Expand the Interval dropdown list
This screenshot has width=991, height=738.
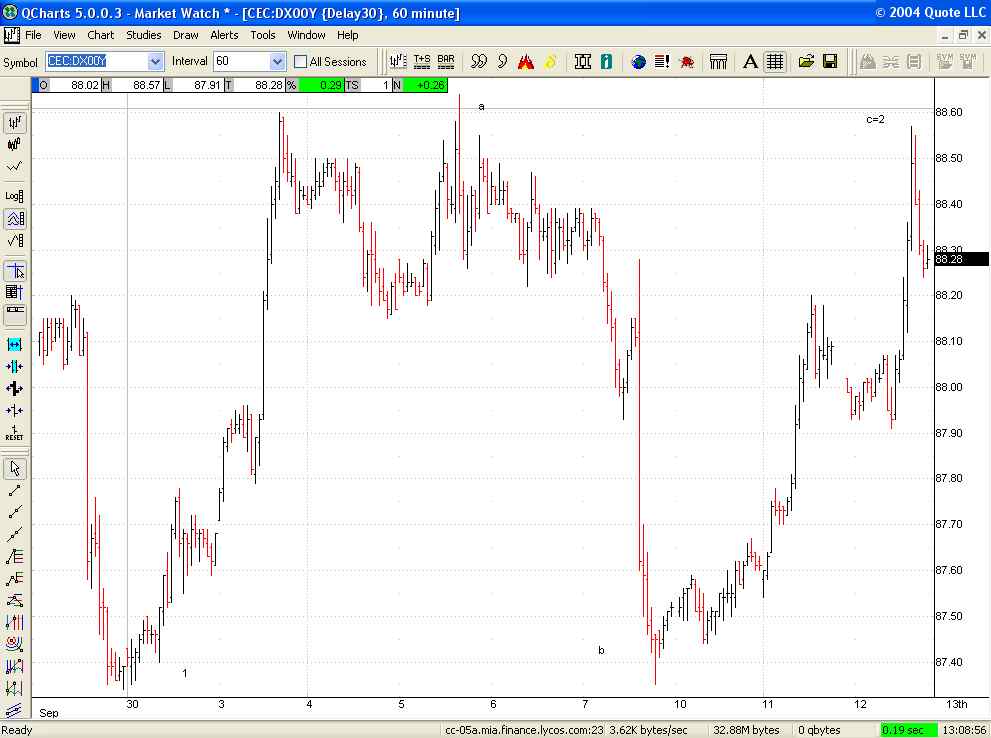click(x=277, y=61)
